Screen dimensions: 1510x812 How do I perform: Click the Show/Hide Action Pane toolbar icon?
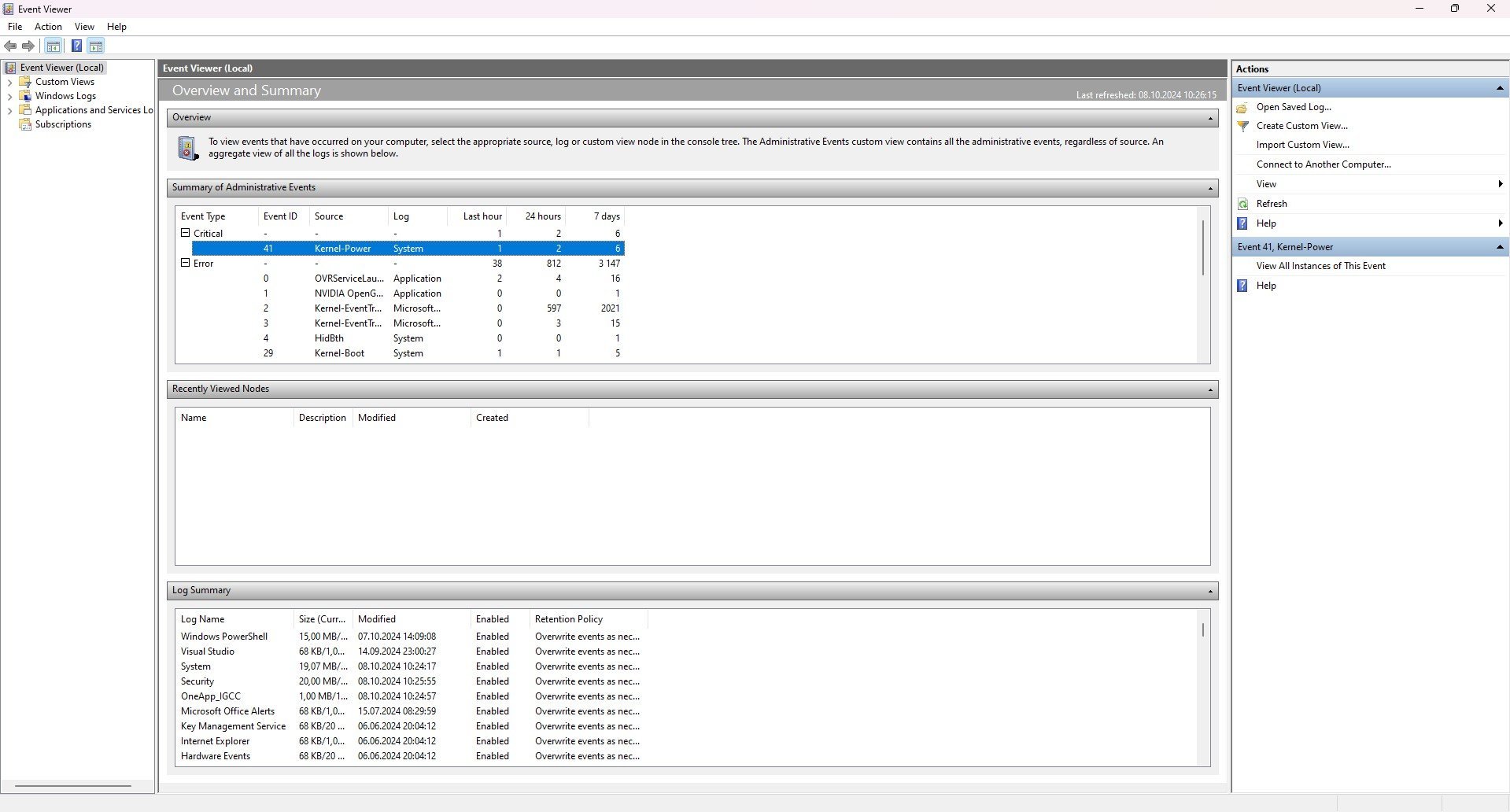[x=96, y=46]
